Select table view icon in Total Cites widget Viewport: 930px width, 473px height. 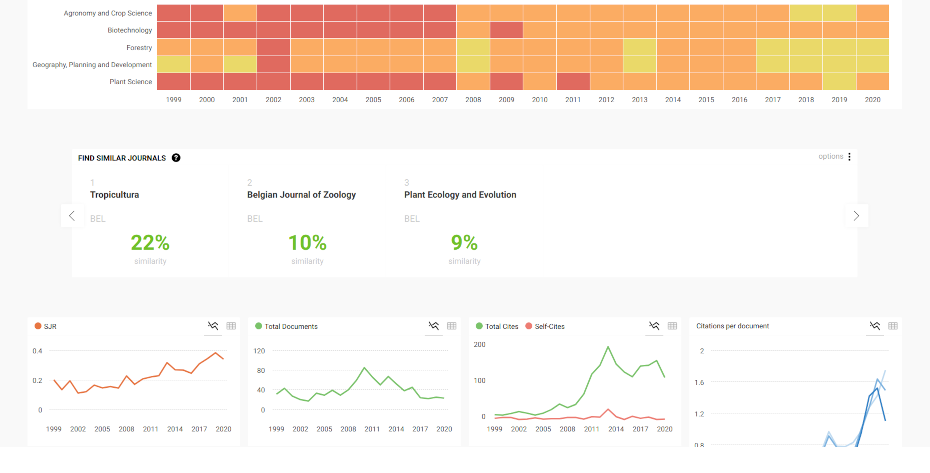(x=673, y=326)
